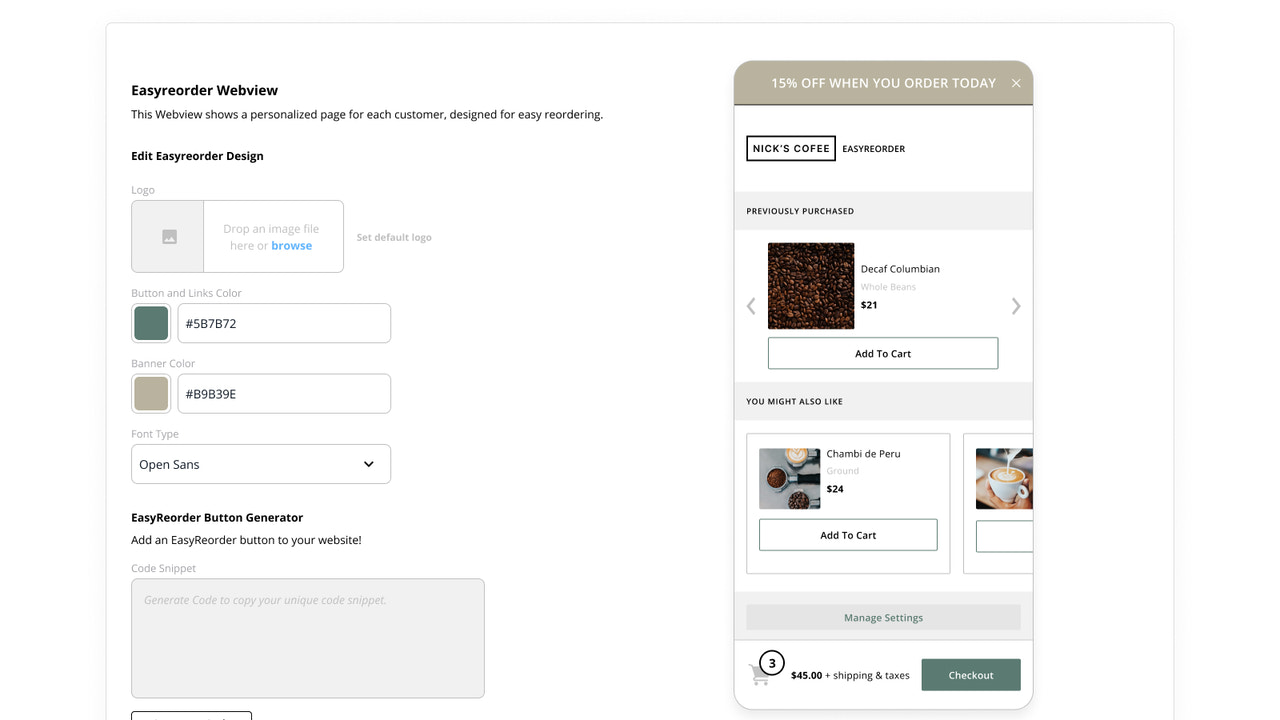Click the cart badge showing 3 items
The image size is (1280, 720).
pos(772,662)
